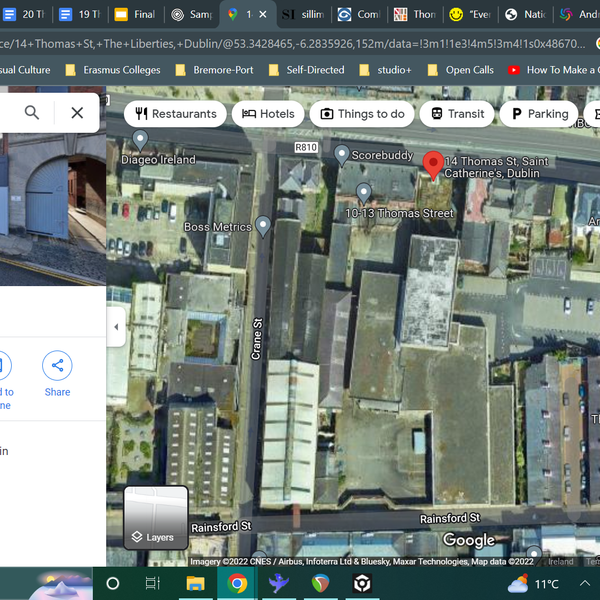The width and height of the screenshot is (600, 600).
Task: Clear the search with the X icon
Action: pos(77,113)
